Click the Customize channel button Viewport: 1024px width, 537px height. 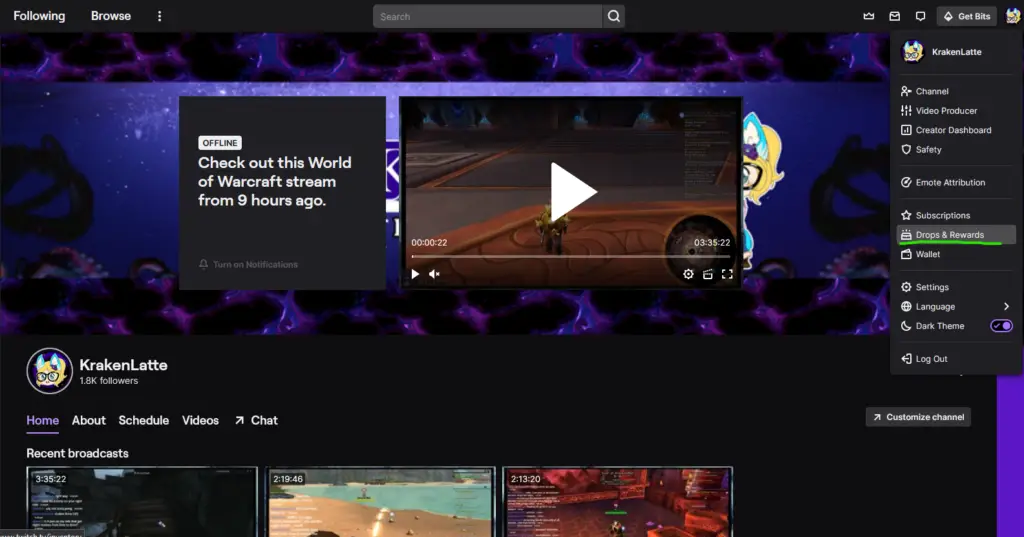click(x=918, y=417)
